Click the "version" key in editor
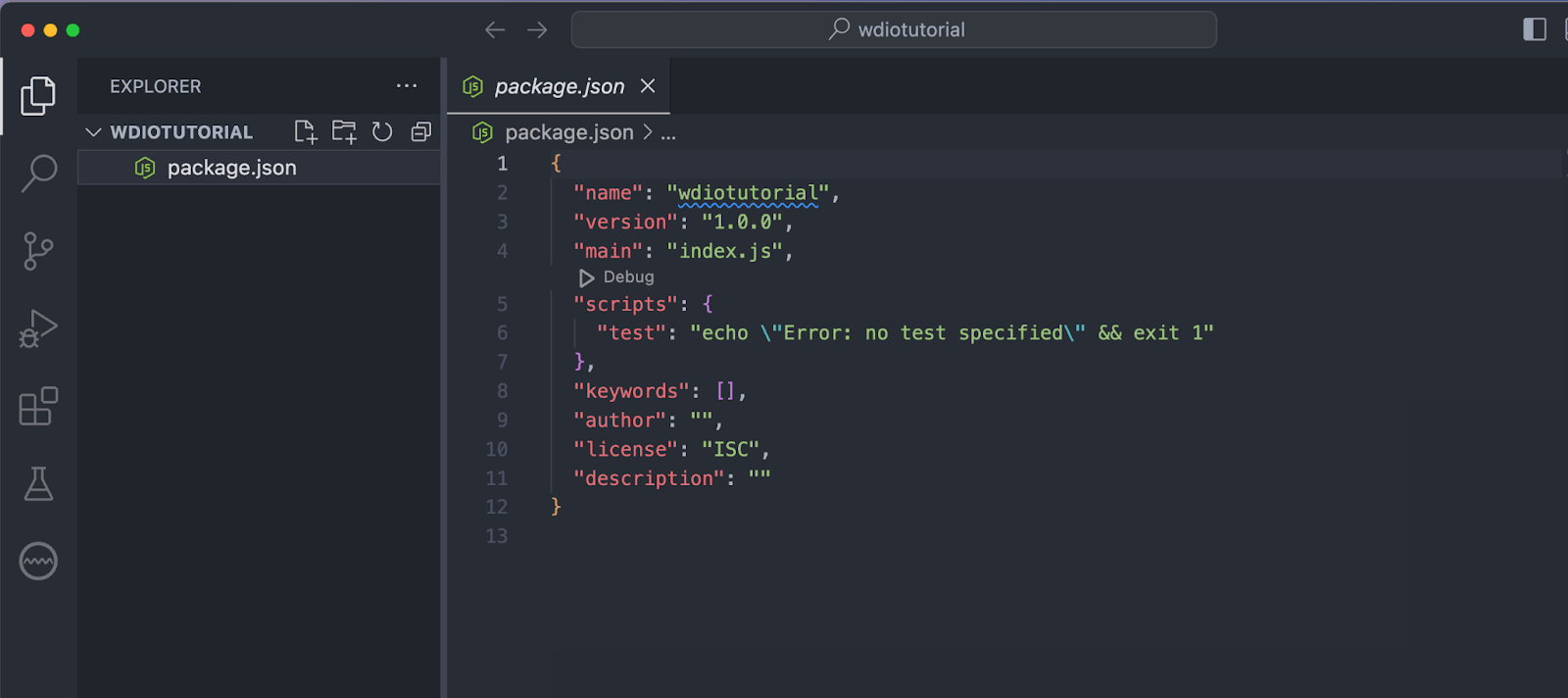 [x=626, y=223]
